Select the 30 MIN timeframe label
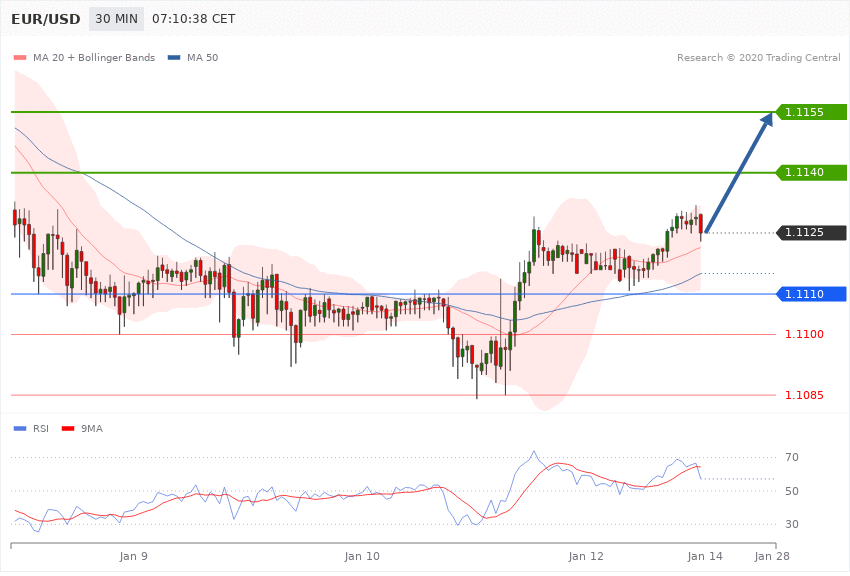Viewport: 850px width, 576px height. 117,19
